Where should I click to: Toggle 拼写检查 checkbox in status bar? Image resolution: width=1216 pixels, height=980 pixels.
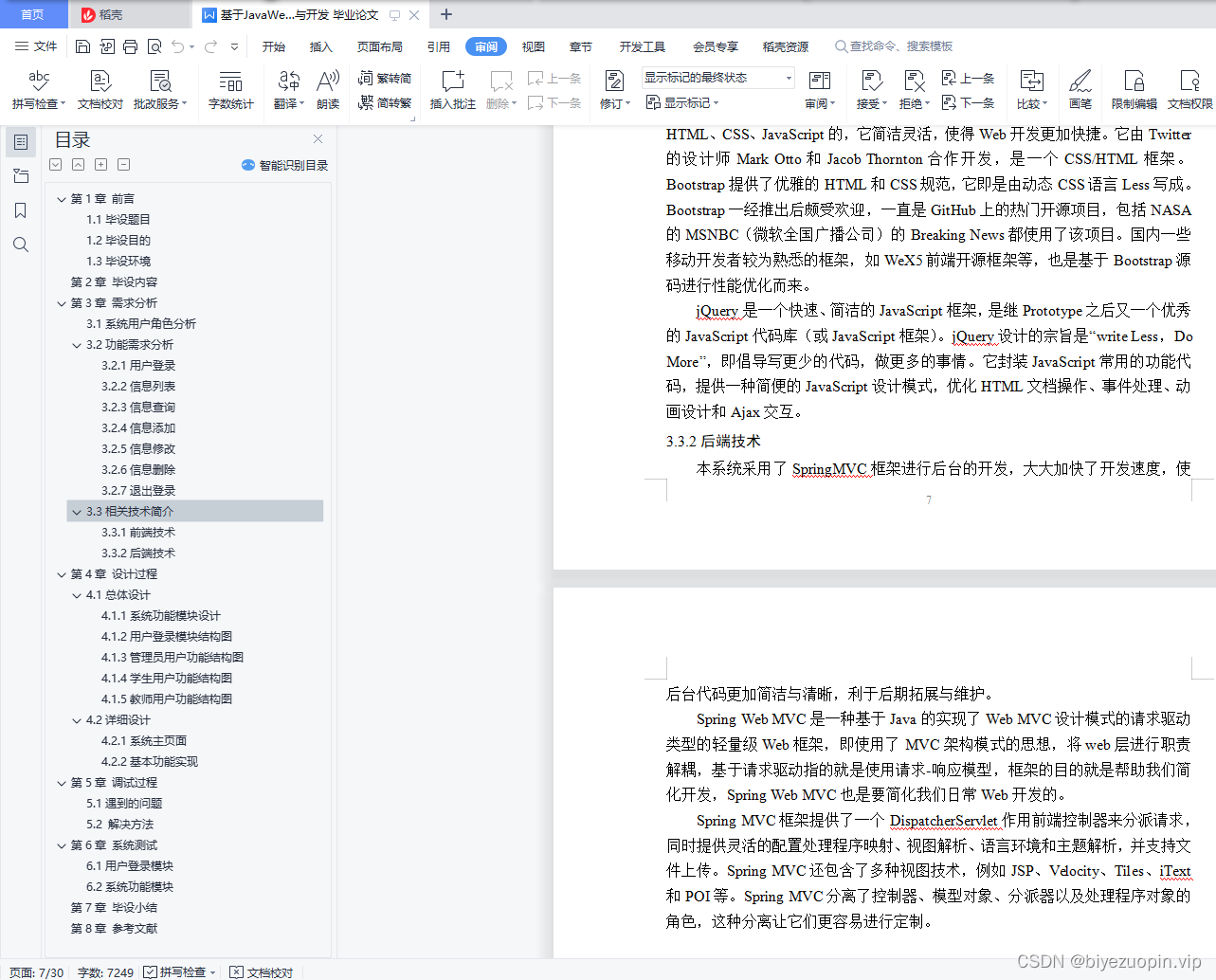151,972
